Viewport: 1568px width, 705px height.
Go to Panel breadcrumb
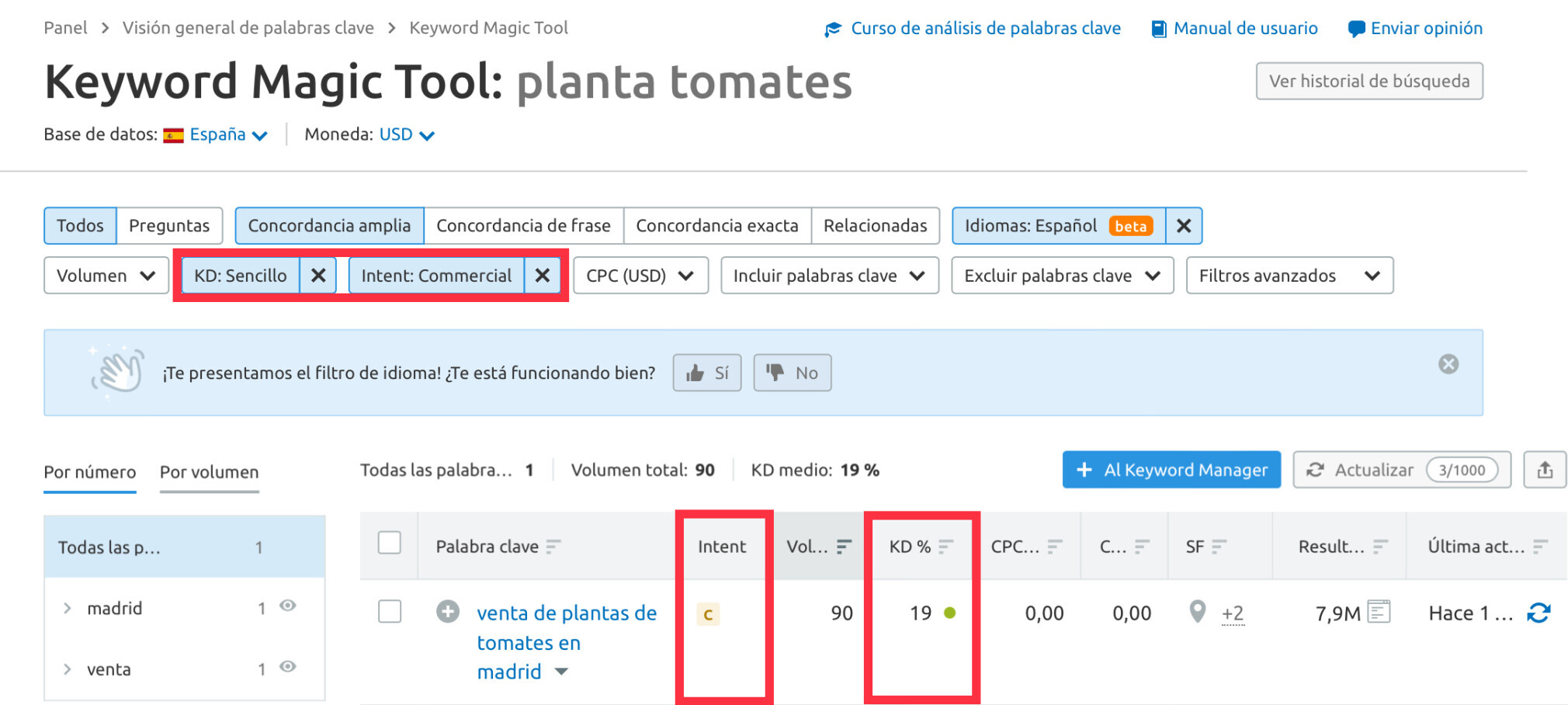click(x=66, y=28)
